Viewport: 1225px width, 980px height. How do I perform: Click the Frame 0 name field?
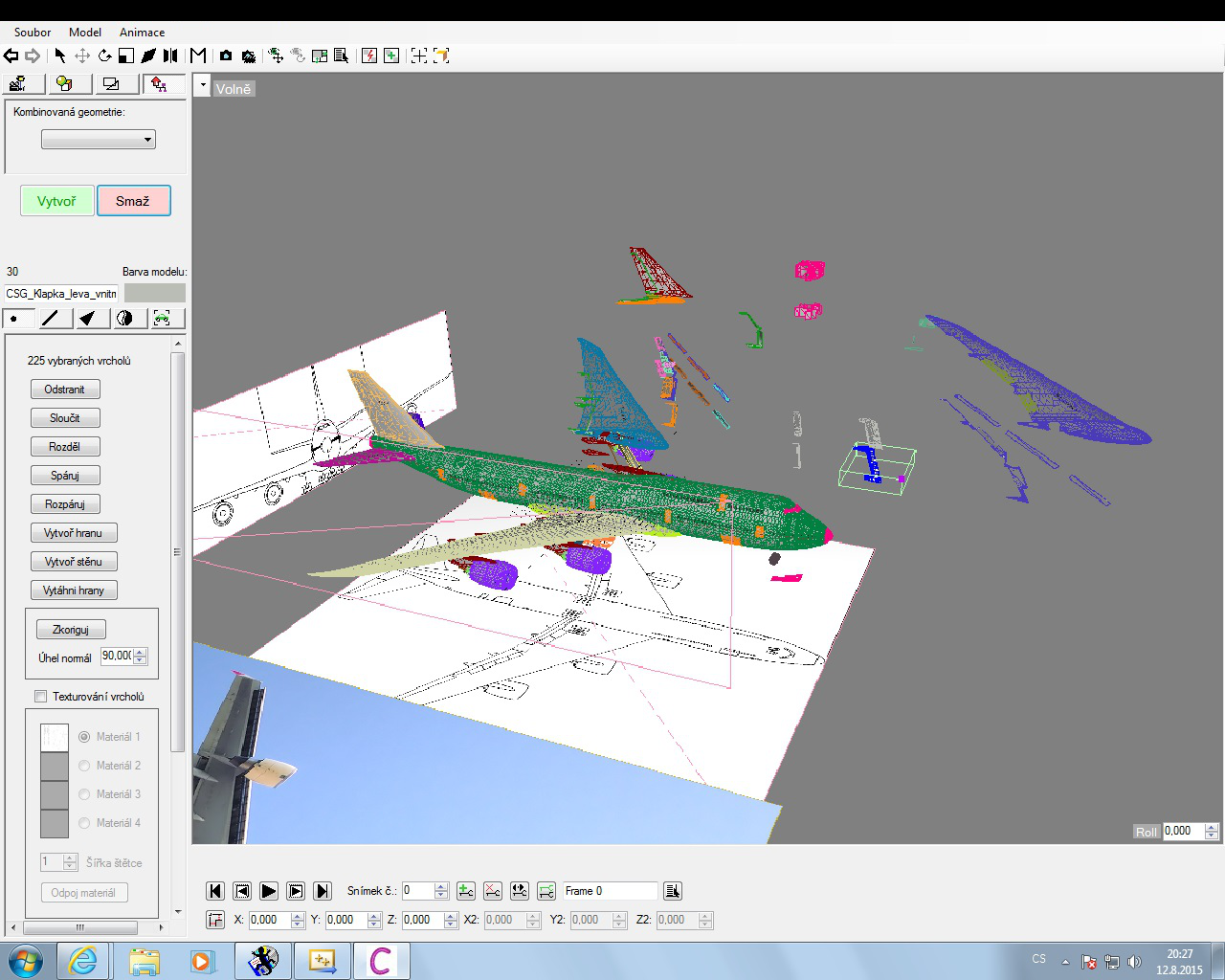point(610,891)
